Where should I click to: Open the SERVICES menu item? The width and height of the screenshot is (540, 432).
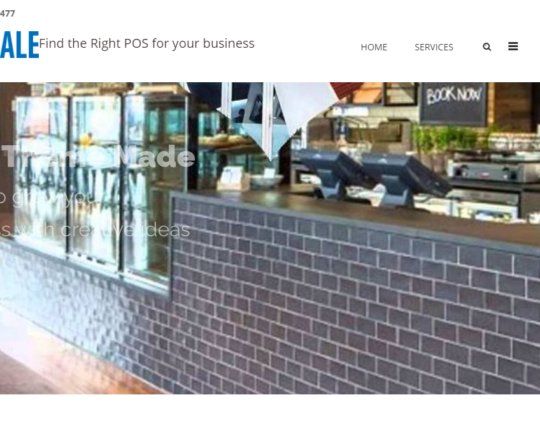coord(434,47)
